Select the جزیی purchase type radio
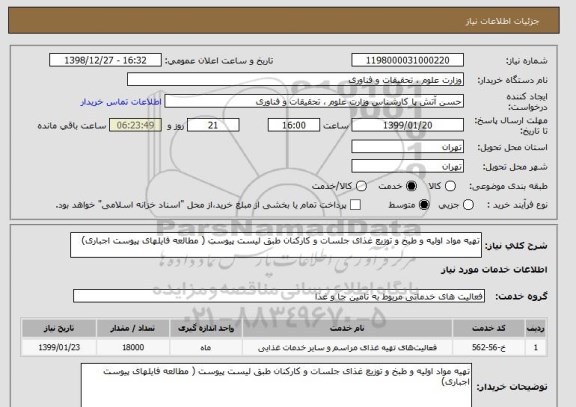 pyautogui.click(x=468, y=205)
